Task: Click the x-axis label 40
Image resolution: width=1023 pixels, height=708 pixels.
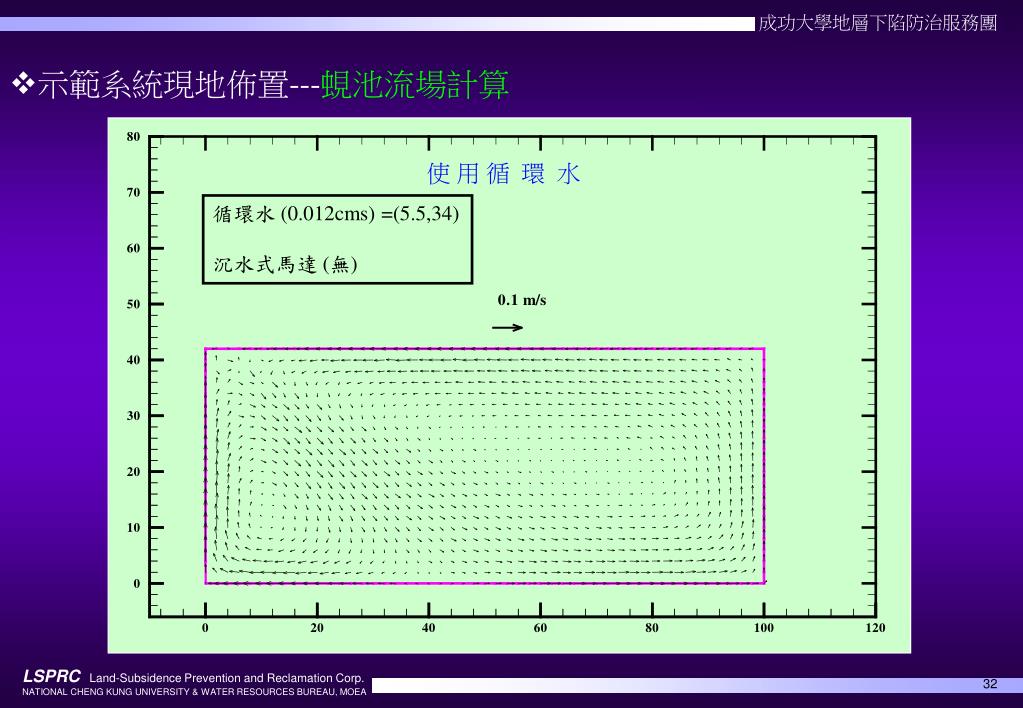Action: [429, 628]
